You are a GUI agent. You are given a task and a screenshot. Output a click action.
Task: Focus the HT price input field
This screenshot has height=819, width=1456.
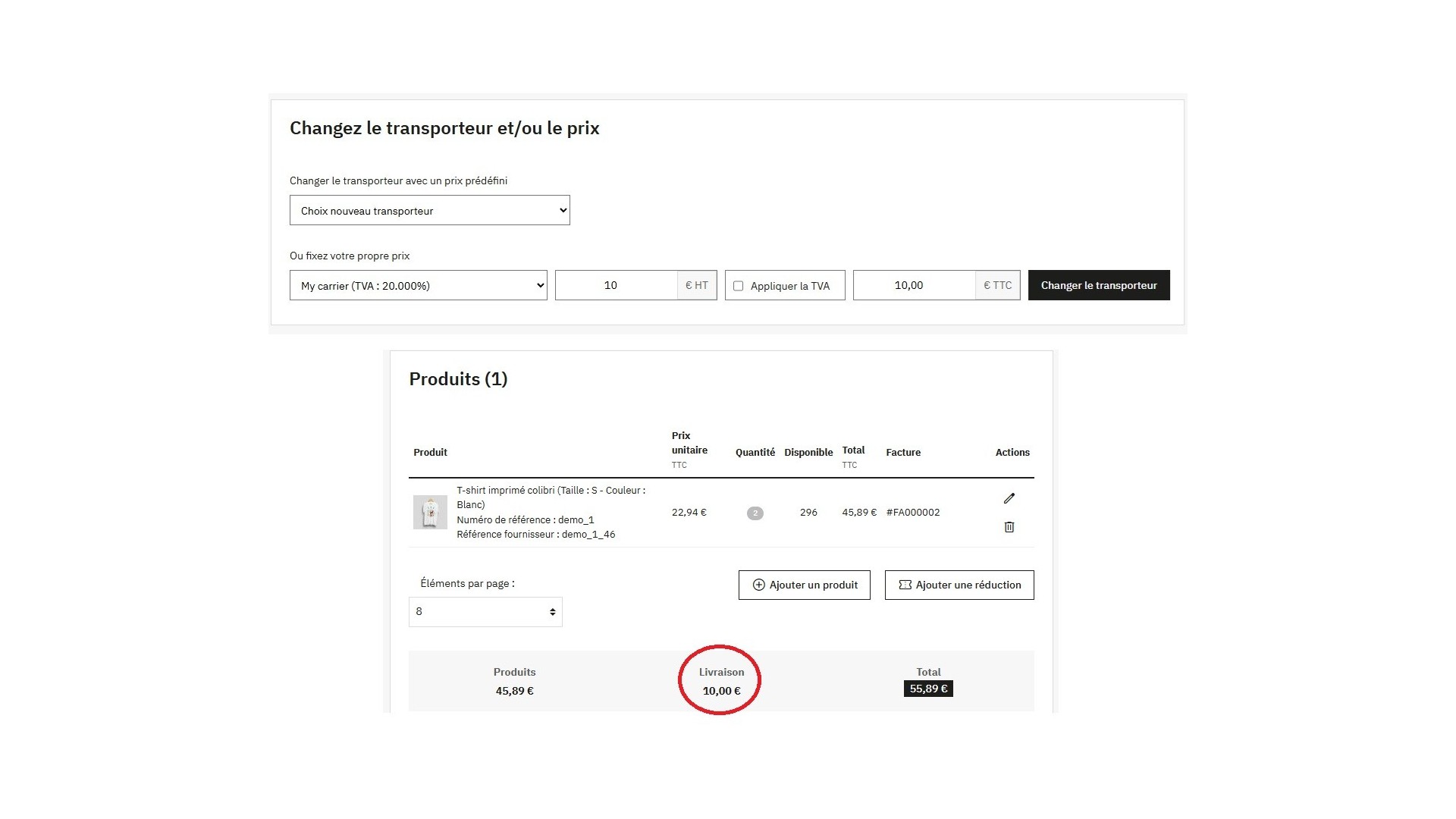coord(616,286)
